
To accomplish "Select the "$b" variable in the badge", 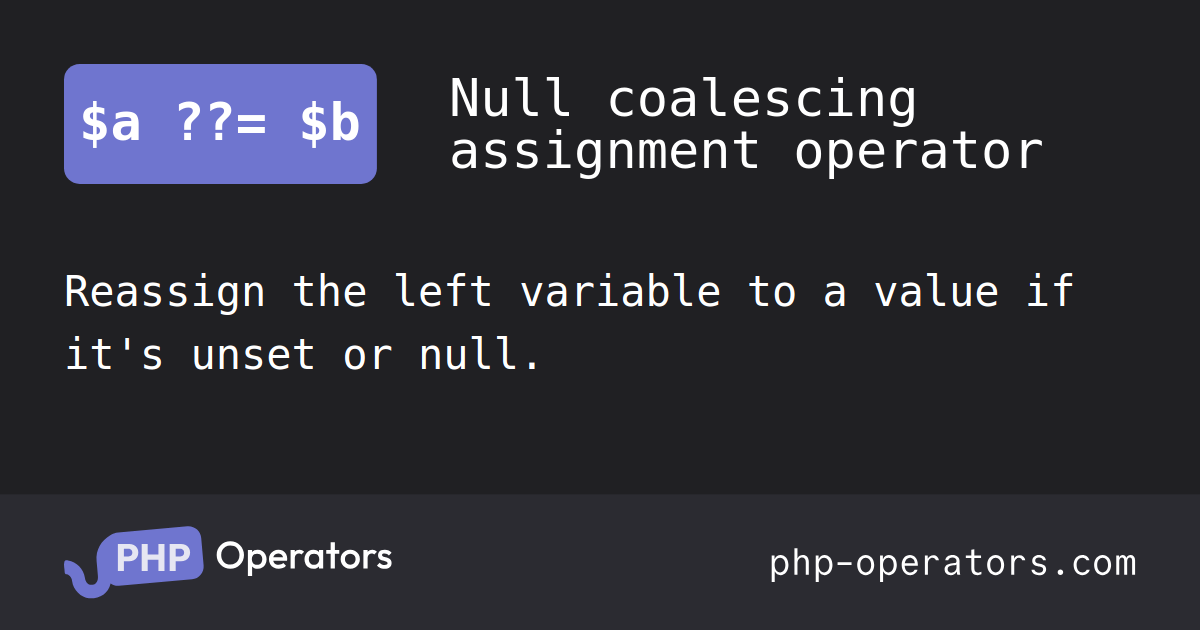I will point(330,125).
